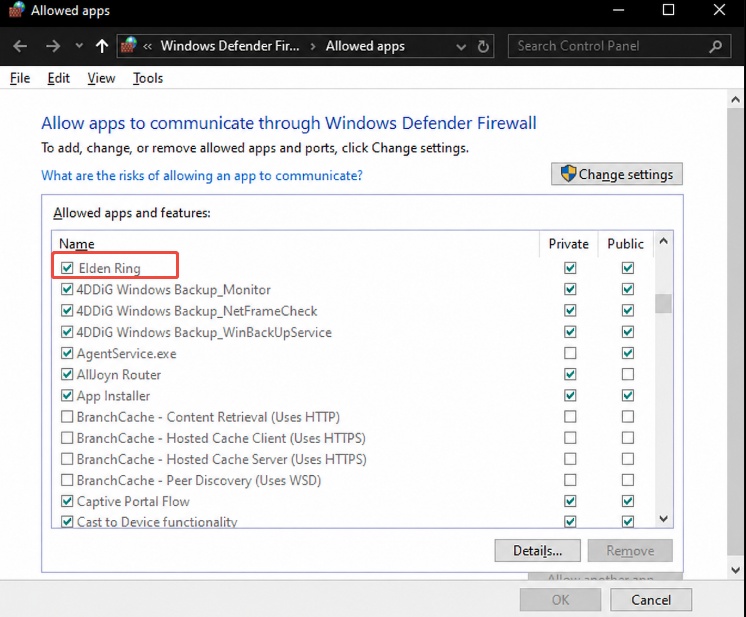Toggle Private checkbox for Elden Ring
The width and height of the screenshot is (746, 617).
click(570, 268)
